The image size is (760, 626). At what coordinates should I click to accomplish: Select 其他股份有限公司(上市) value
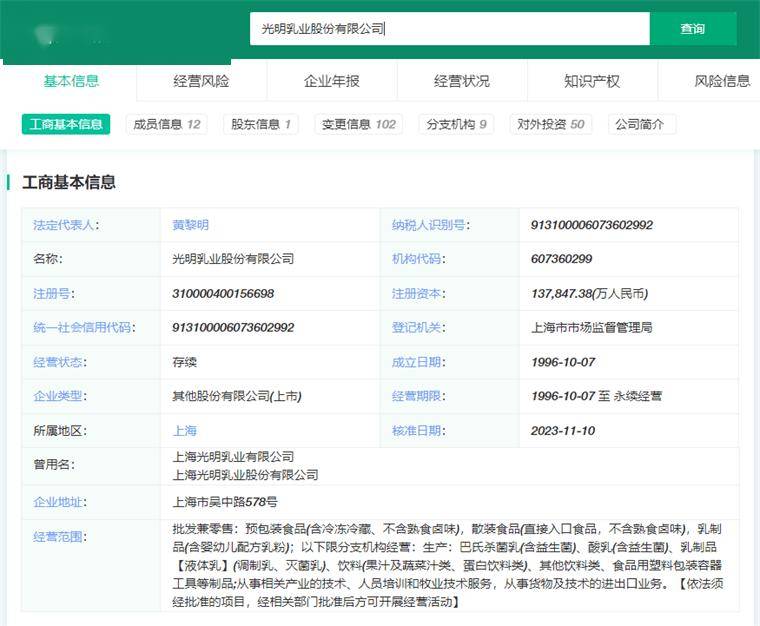coord(237,396)
